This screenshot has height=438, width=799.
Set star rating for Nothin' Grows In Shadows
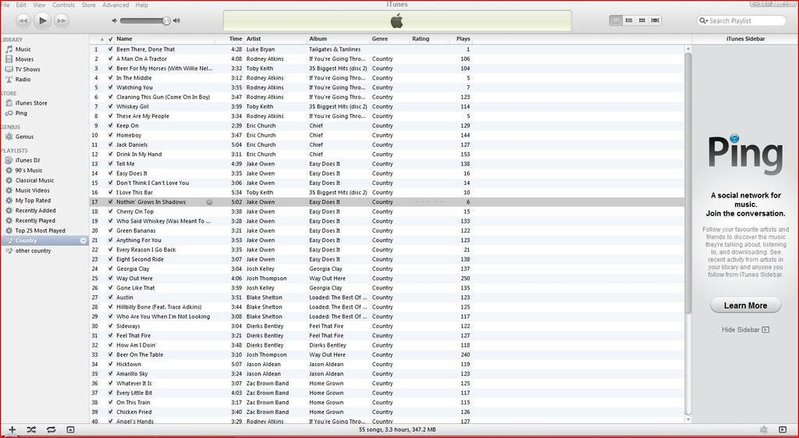pos(429,202)
